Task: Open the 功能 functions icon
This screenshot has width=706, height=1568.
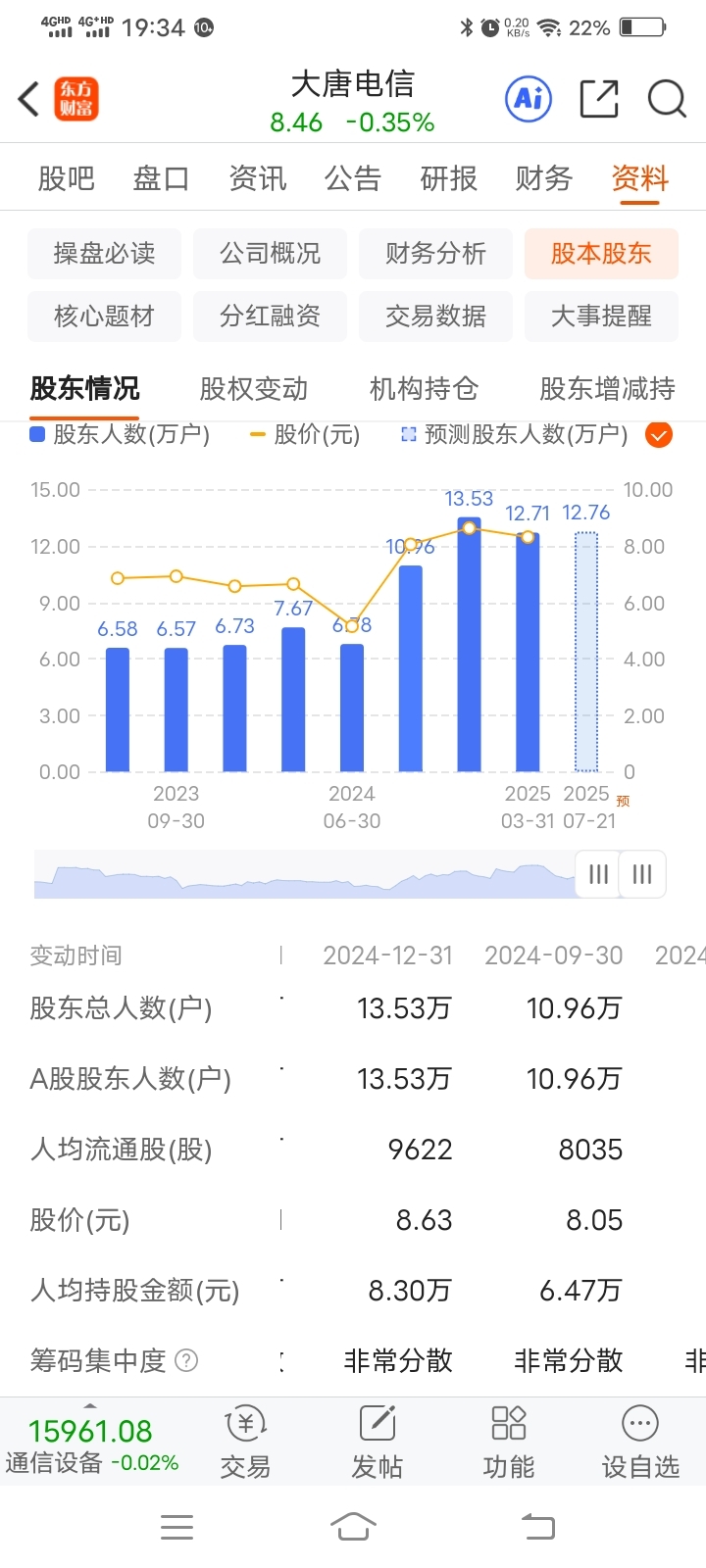Action: click(509, 1443)
